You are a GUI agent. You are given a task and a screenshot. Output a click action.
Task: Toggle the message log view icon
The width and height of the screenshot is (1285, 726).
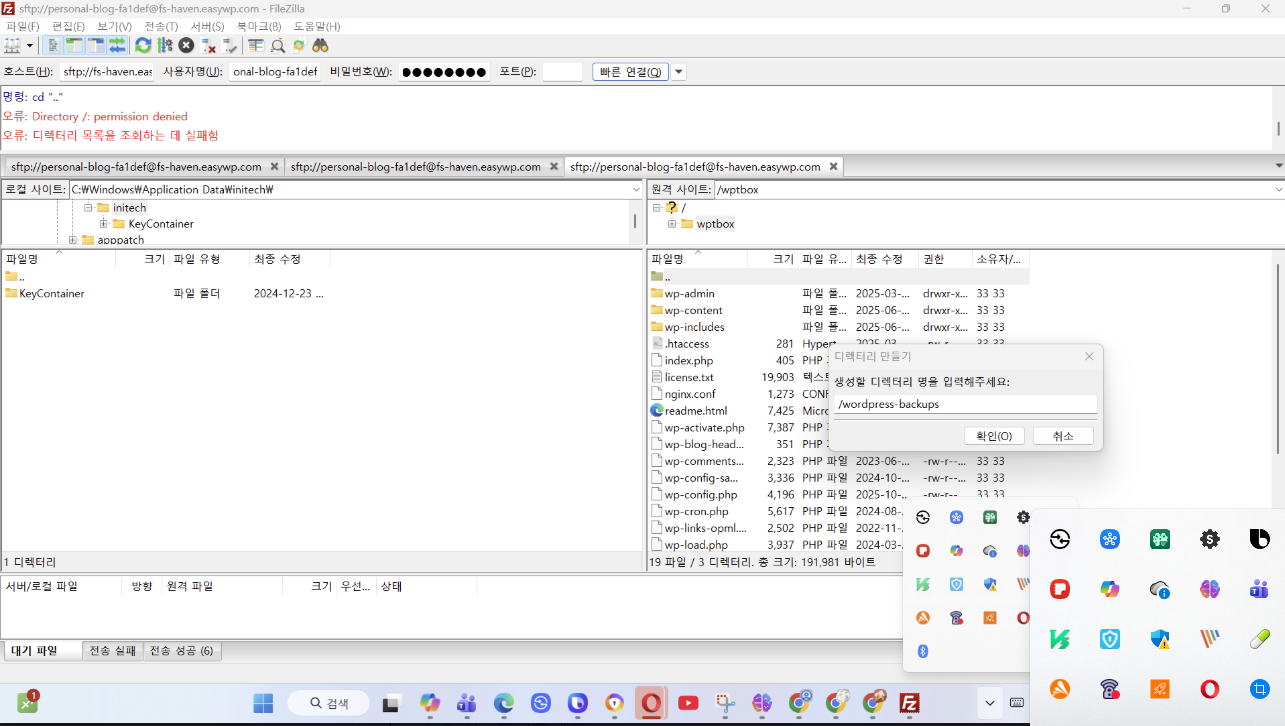(54, 45)
